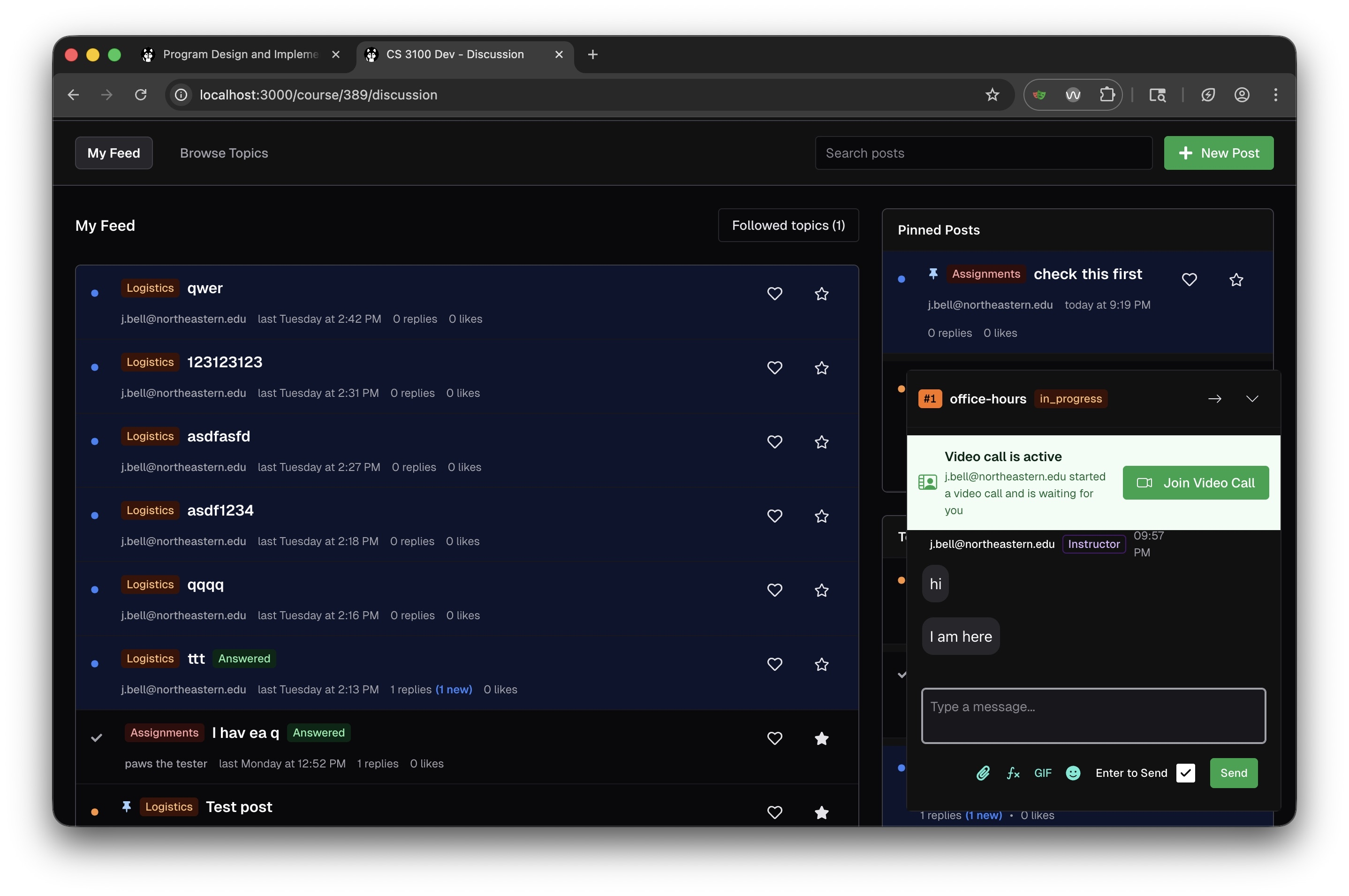Like the "123123123" post heart icon
1349x896 pixels.
(x=775, y=367)
